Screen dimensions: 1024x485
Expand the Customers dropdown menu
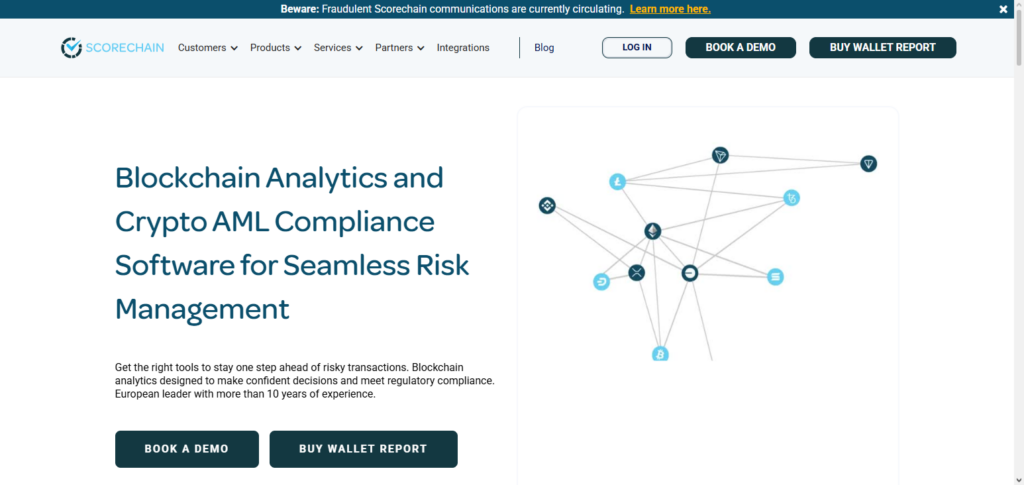(x=207, y=48)
